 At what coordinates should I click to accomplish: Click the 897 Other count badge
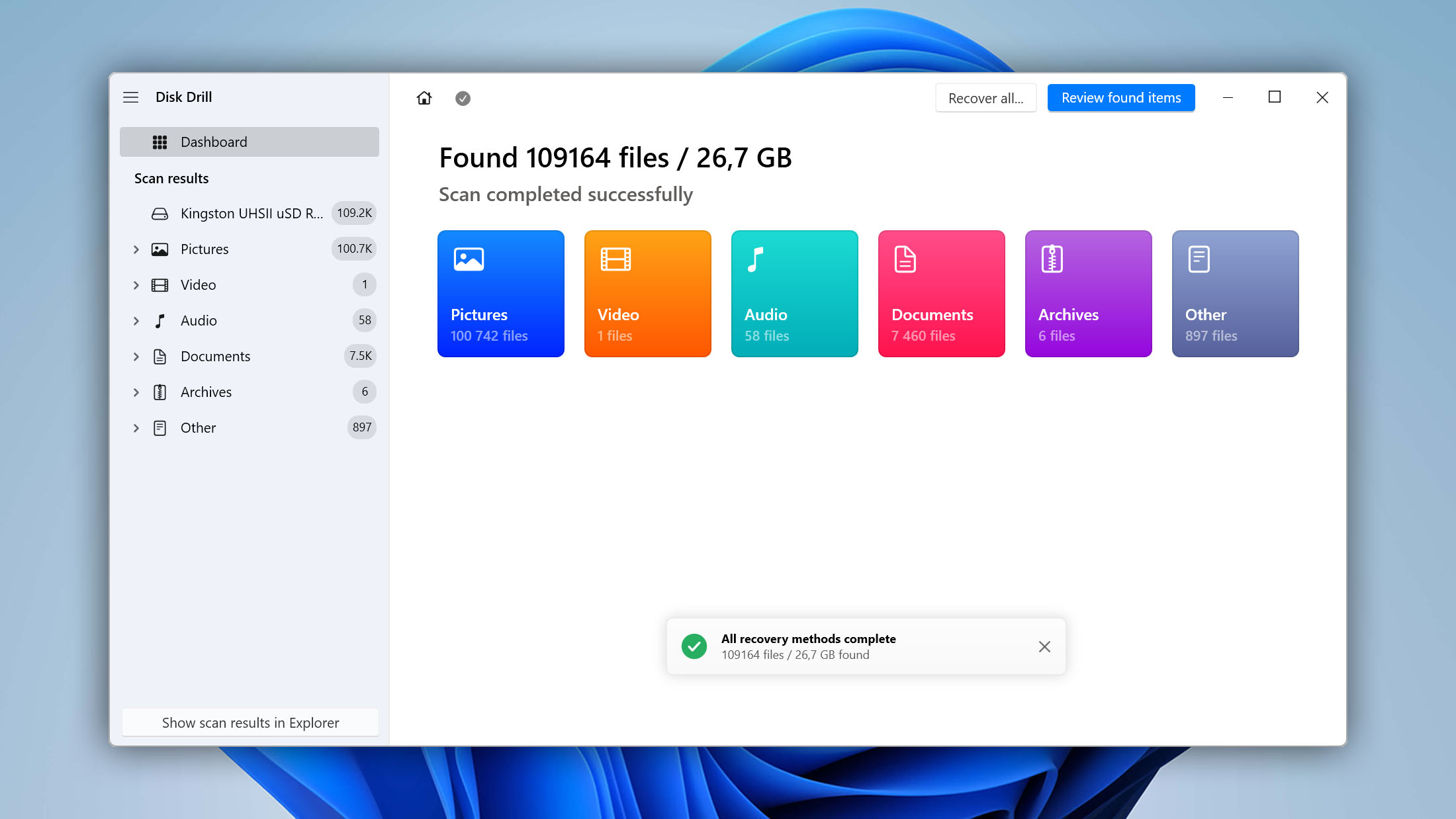click(x=362, y=427)
